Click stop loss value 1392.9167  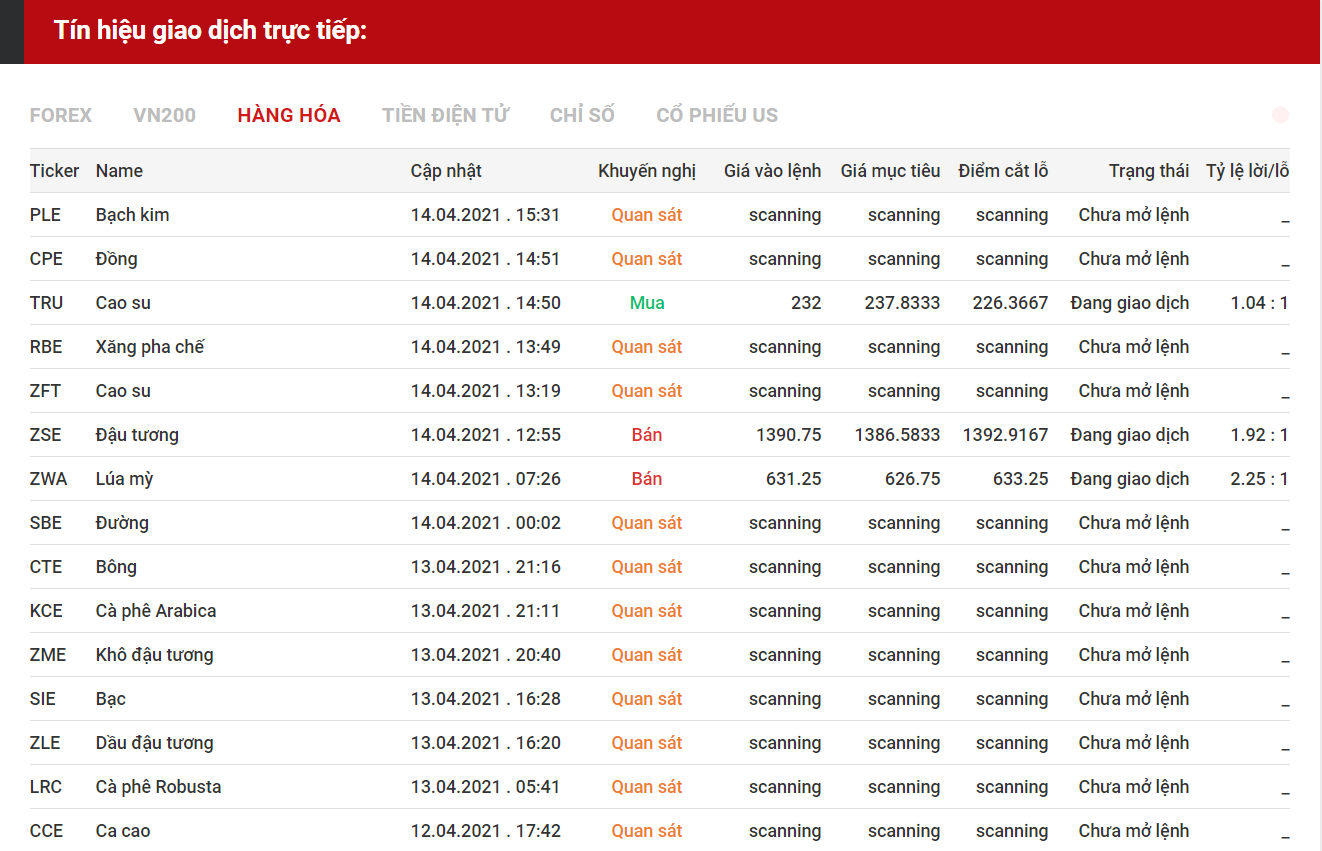[1006, 435]
